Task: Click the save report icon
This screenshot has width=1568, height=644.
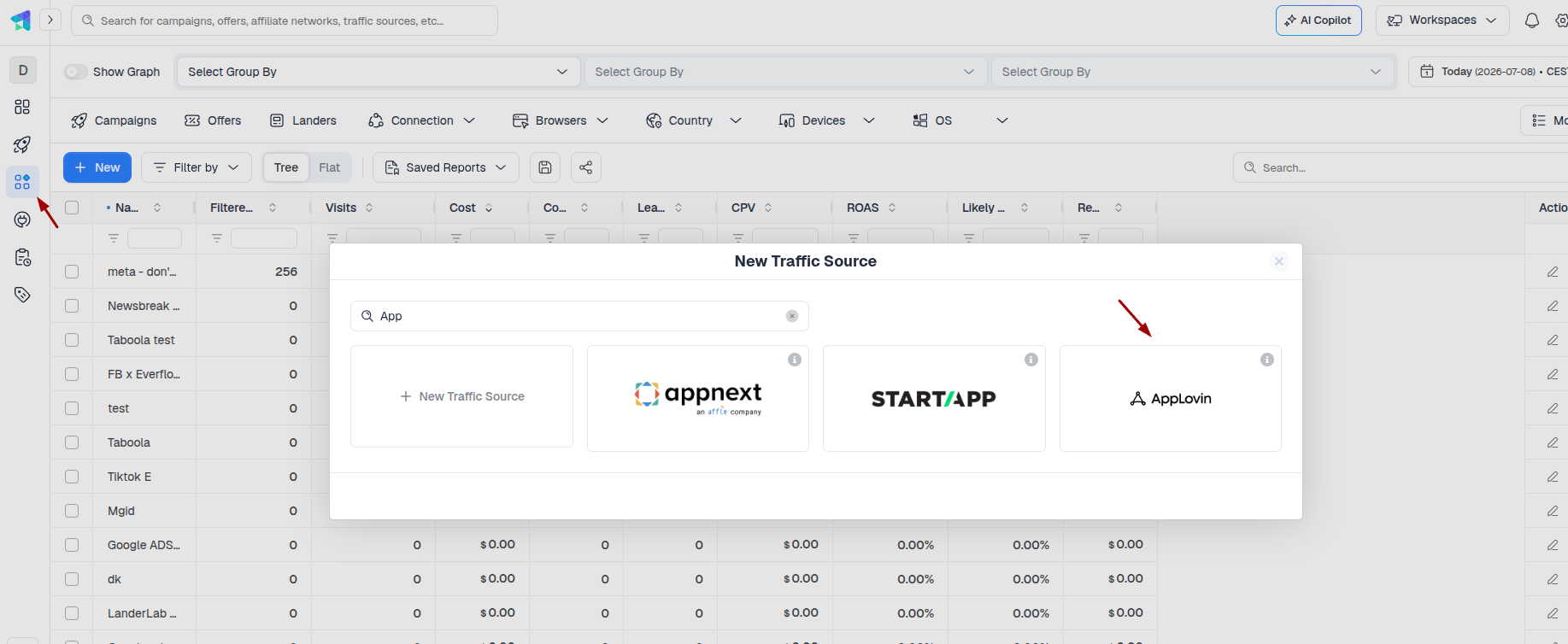Action: coord(545,167)
